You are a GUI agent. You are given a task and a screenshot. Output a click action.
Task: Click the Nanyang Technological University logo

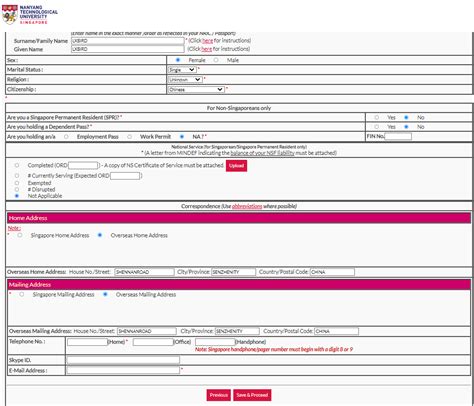click(x=29, y=14)
